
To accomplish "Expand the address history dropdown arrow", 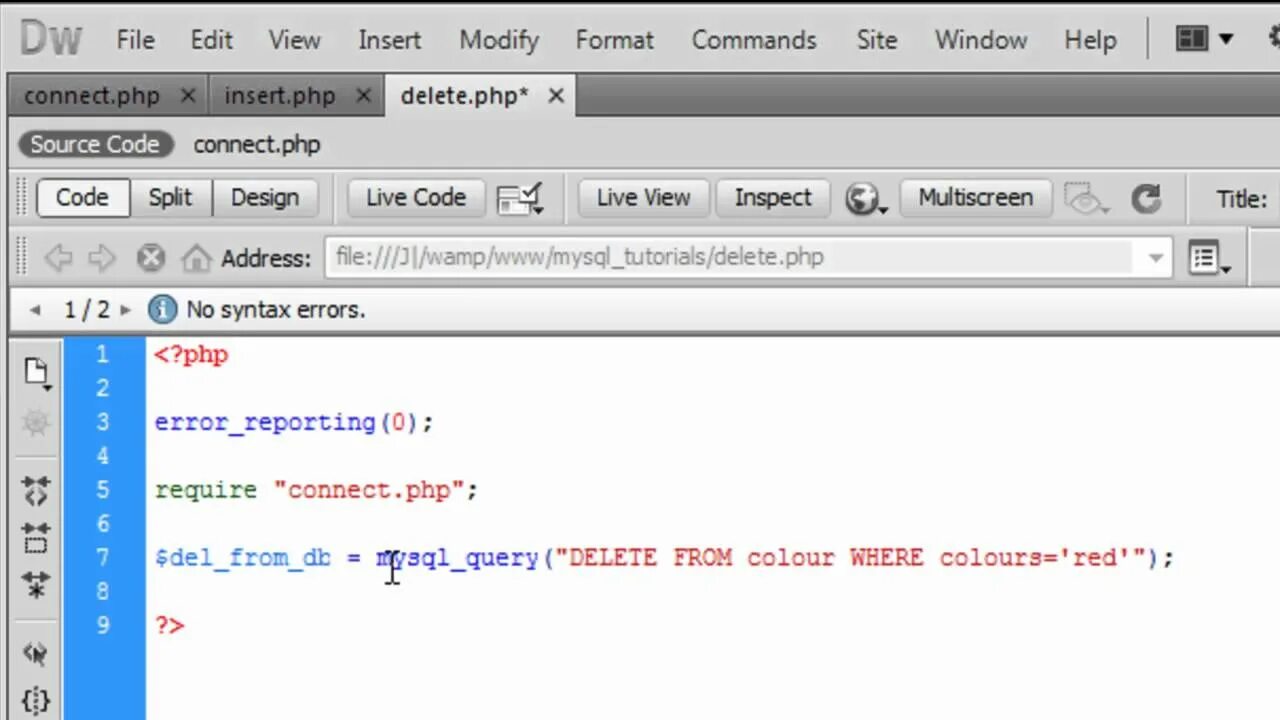I will point(1156,258).
